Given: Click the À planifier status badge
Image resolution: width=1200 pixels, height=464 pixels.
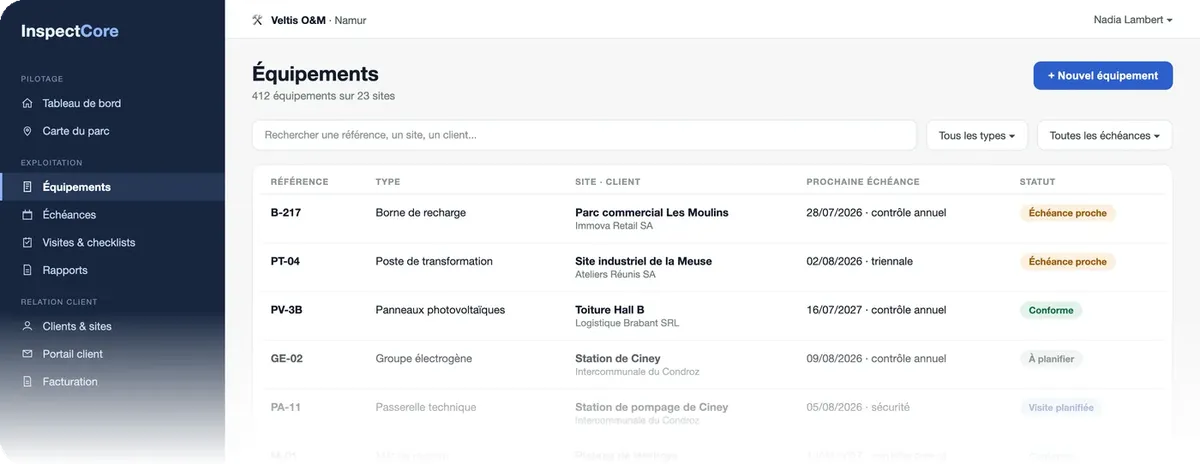Looking at the screenshot, I should 1051,358.
